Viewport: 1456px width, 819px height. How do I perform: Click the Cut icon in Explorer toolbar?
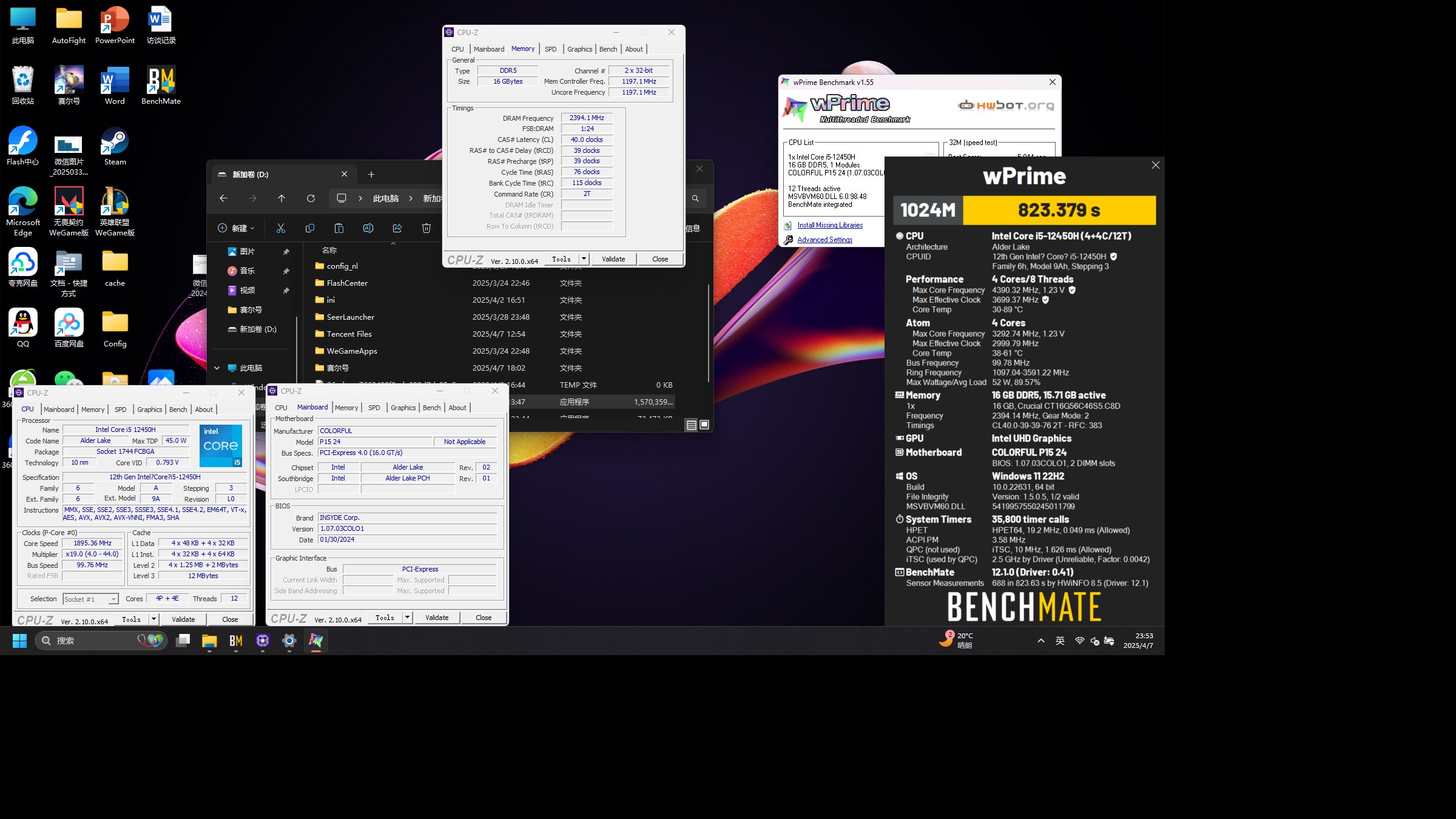coord(280,228)
